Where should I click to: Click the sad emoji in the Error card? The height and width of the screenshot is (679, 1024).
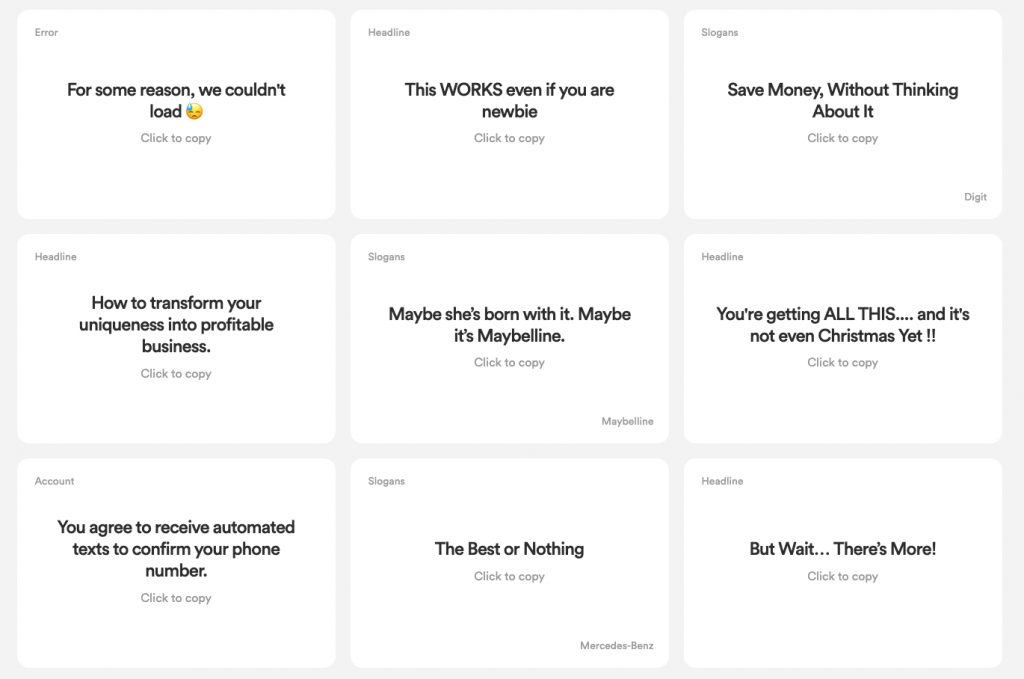[194, 112]
